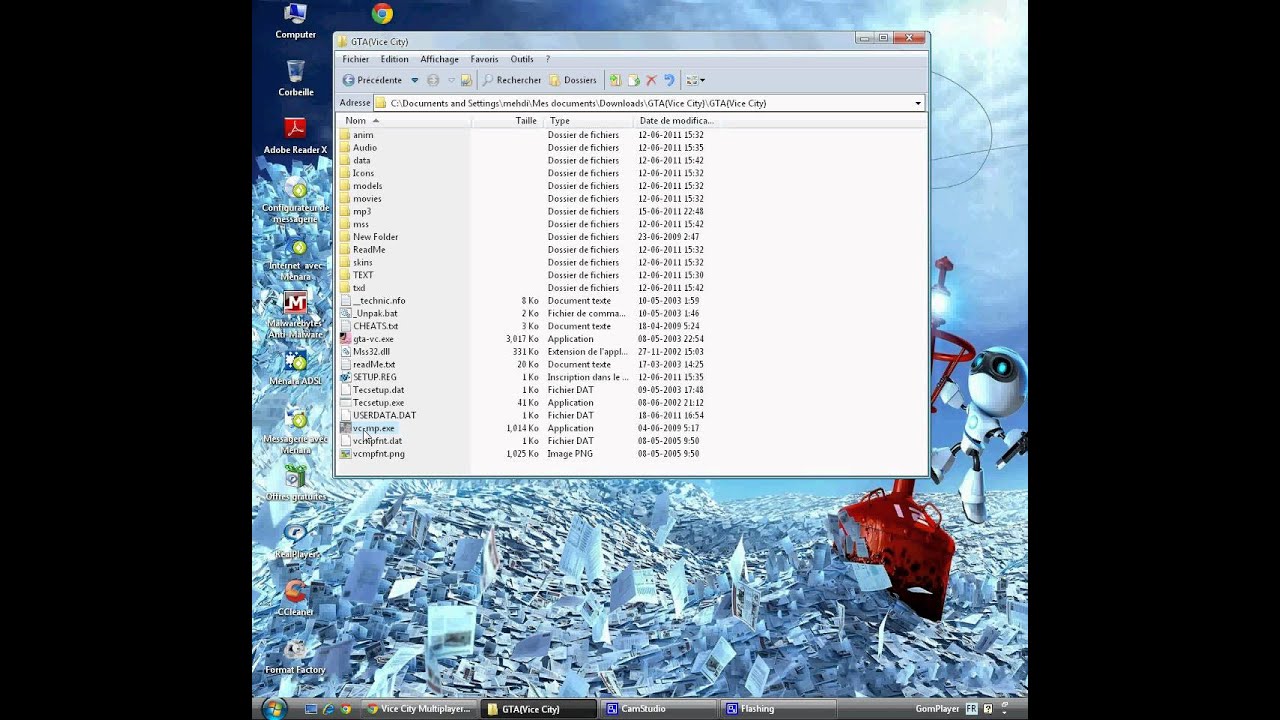Select the USERDATA.DAT file
This screenshot has height=720, width=1280.
(378, 415)
